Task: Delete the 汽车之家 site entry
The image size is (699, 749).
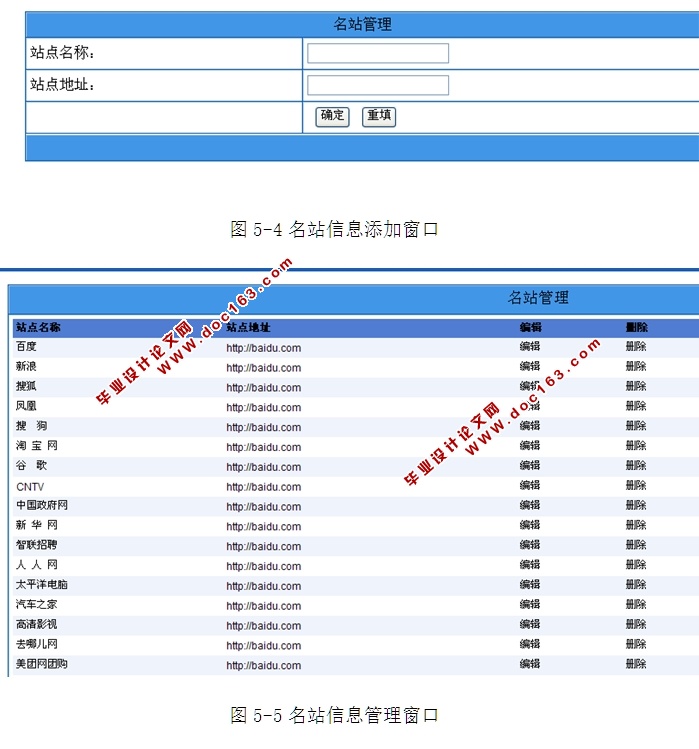Action: point(636,605)
